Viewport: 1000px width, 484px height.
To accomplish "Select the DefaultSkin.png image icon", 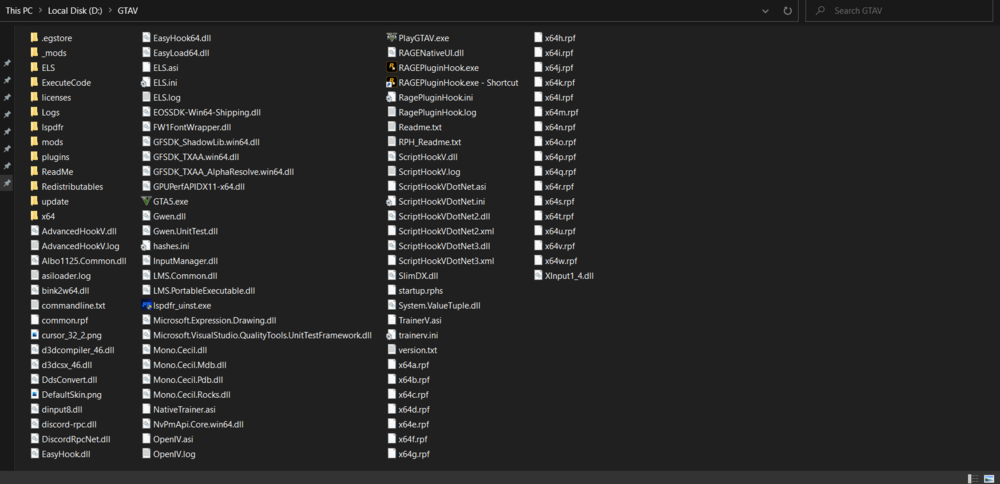I will tap(35, 395).
